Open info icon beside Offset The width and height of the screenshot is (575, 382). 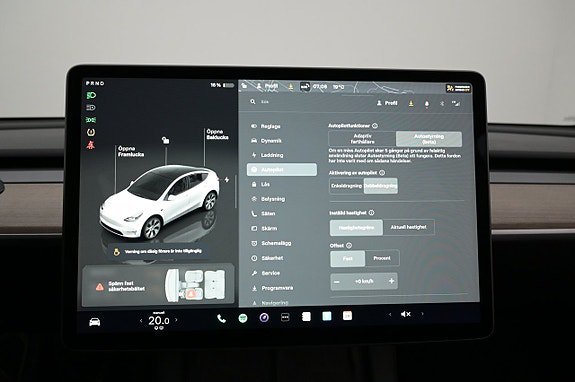pyautogui.click(x=349, y=246)
